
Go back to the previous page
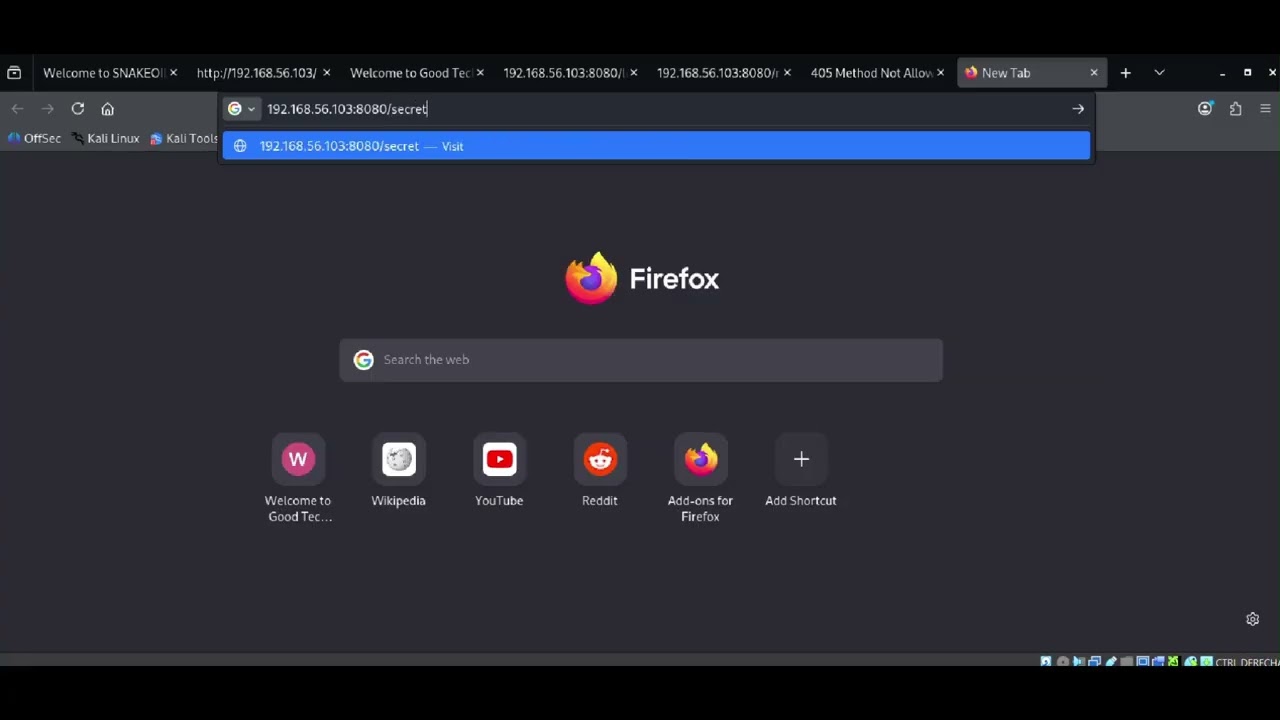pos(17,109)
